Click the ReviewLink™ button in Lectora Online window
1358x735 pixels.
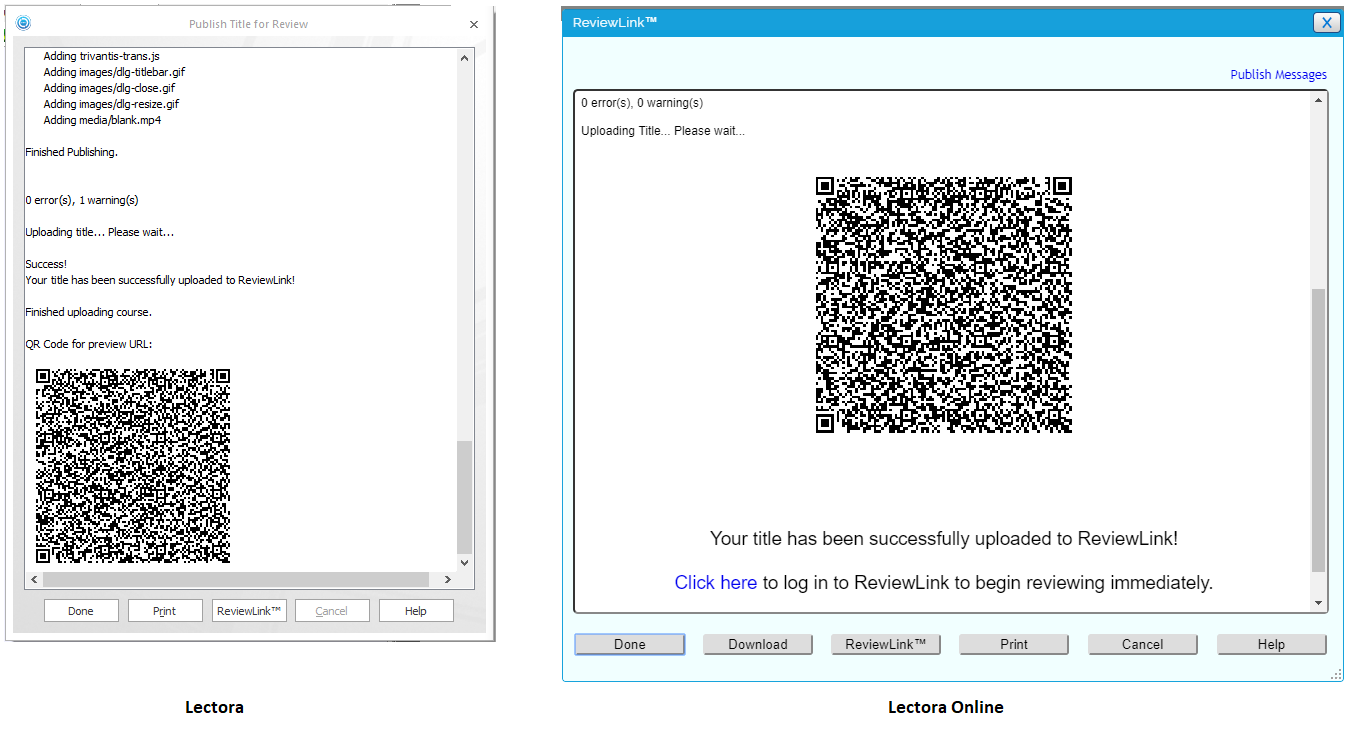(886, 645)
